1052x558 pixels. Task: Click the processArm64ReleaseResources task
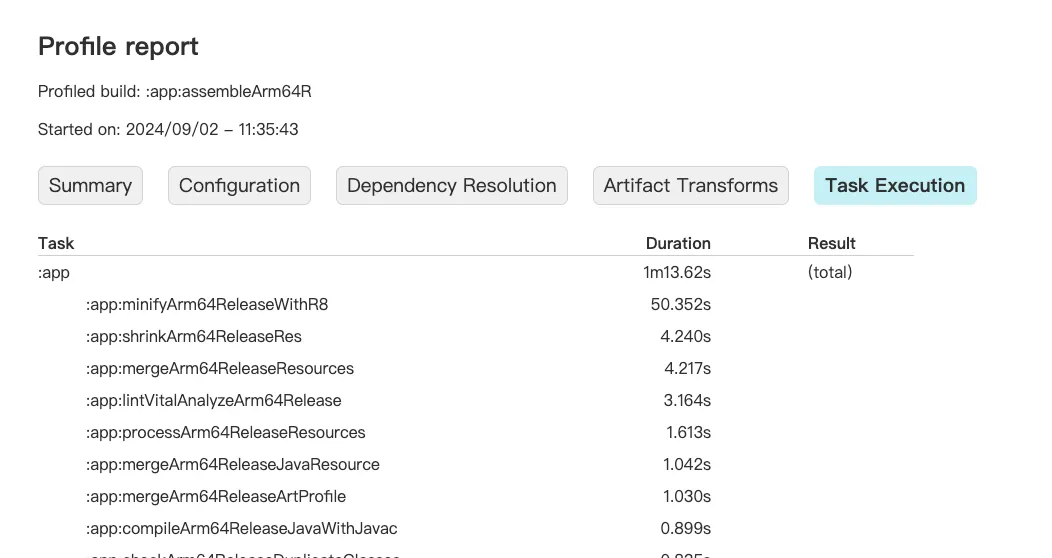pos(226,432)
